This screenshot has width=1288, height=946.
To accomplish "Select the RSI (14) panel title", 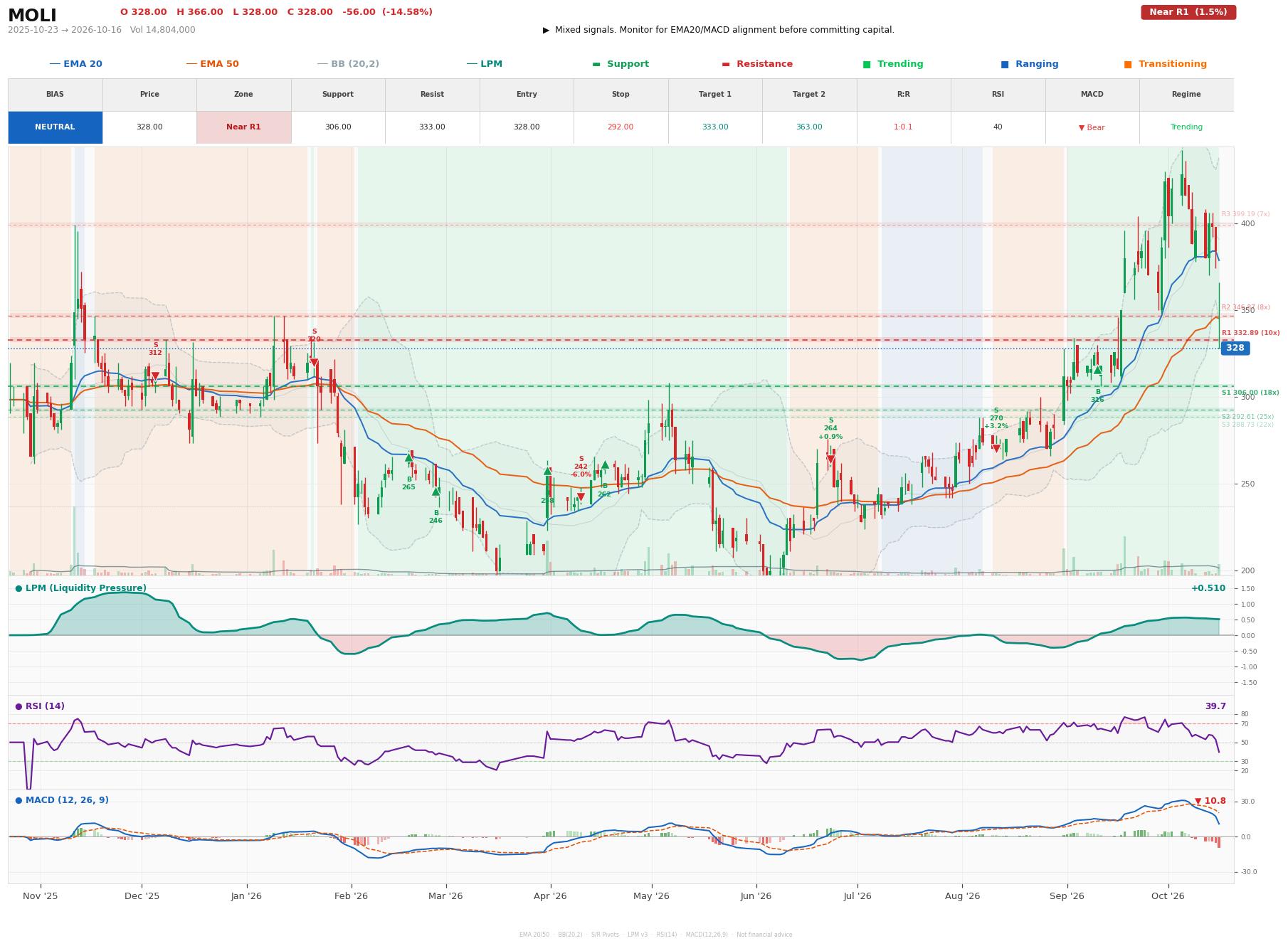I will click(40, 706).
